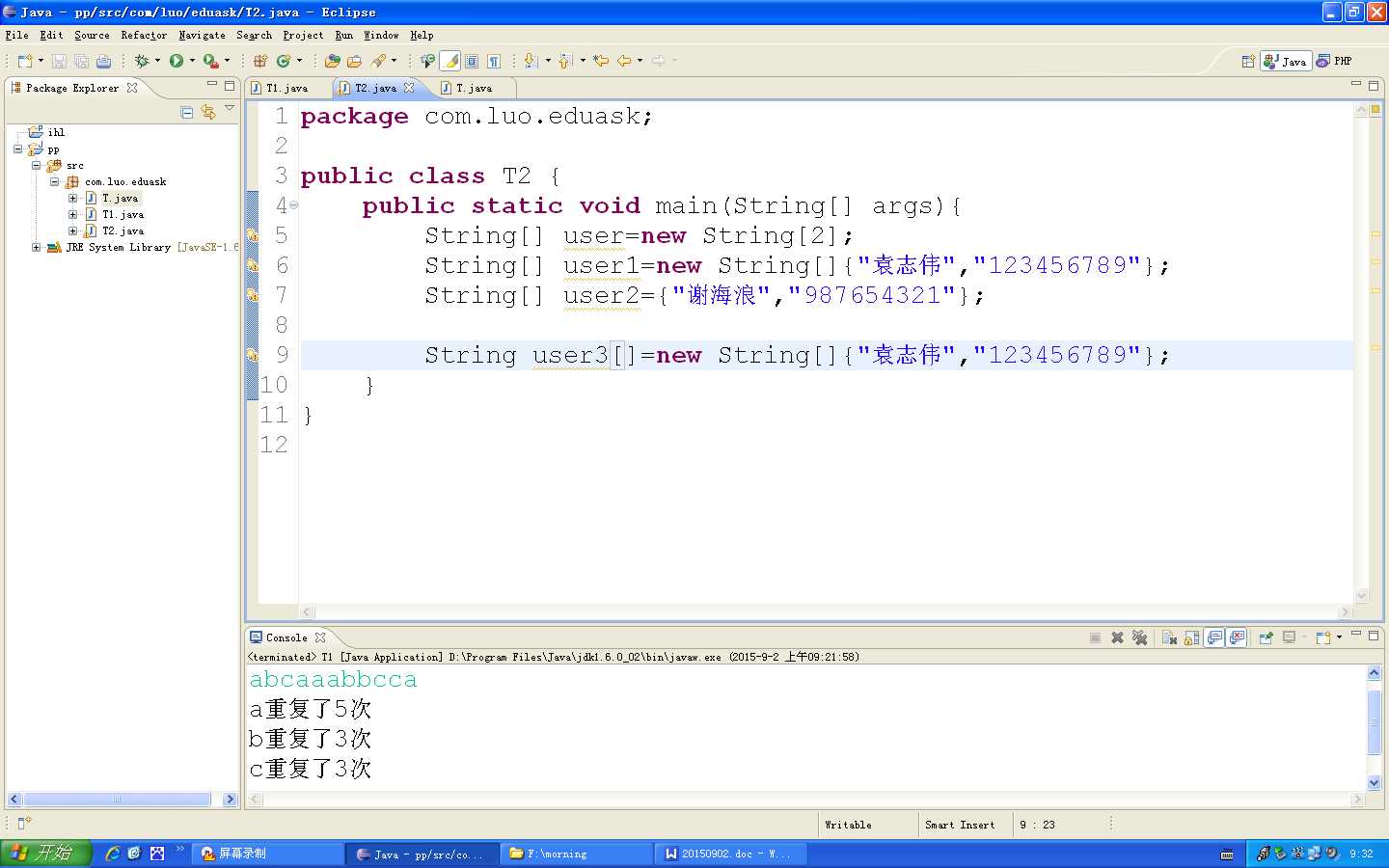1389x868 pixels.
Task: Toggle Link with Editor in Package Explorer
Action: click(x=208, y=113)
